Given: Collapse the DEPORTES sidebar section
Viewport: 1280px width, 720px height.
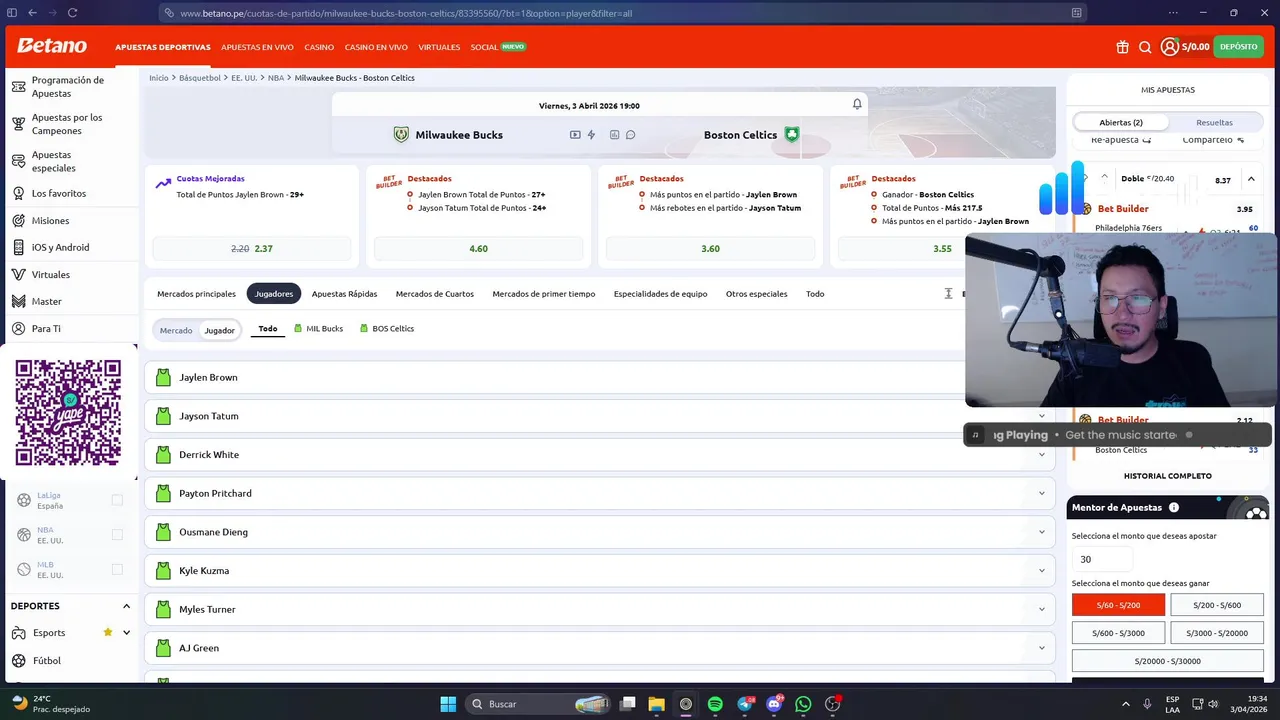Looking at the screenshot, I should point(126,606).
